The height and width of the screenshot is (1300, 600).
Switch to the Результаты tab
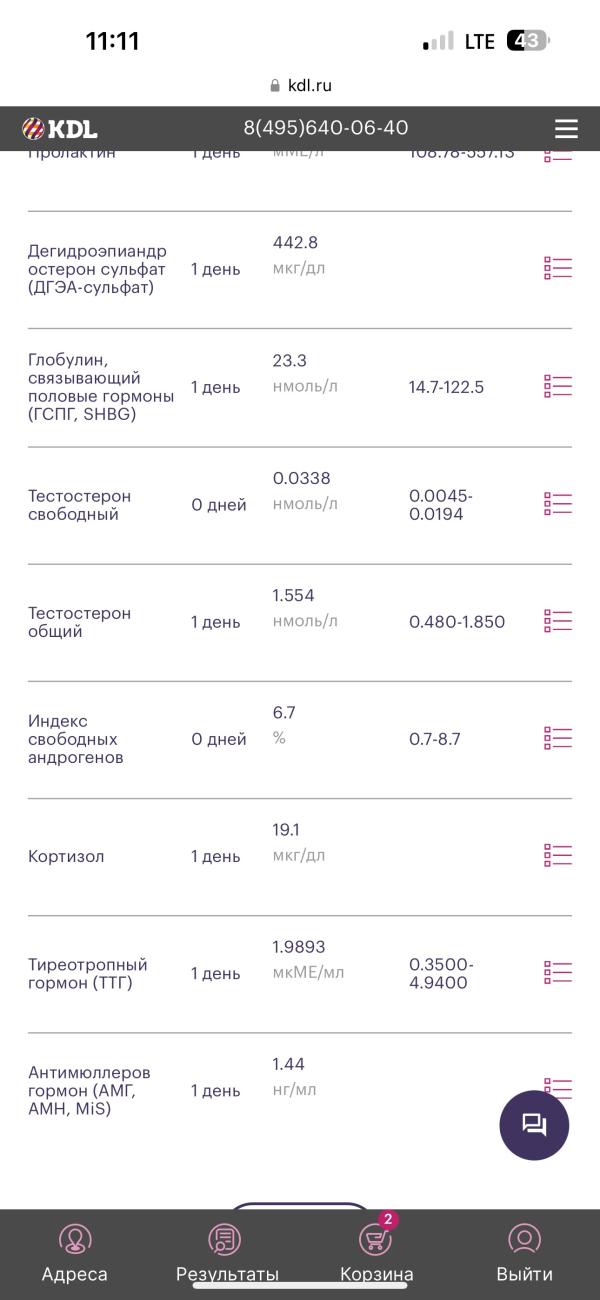click(227, 1253)
